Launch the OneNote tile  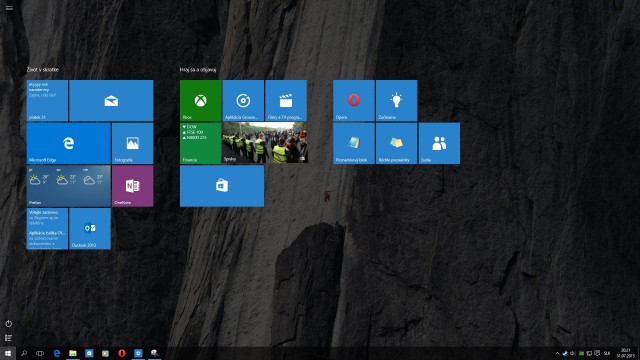tap(132, 186)
